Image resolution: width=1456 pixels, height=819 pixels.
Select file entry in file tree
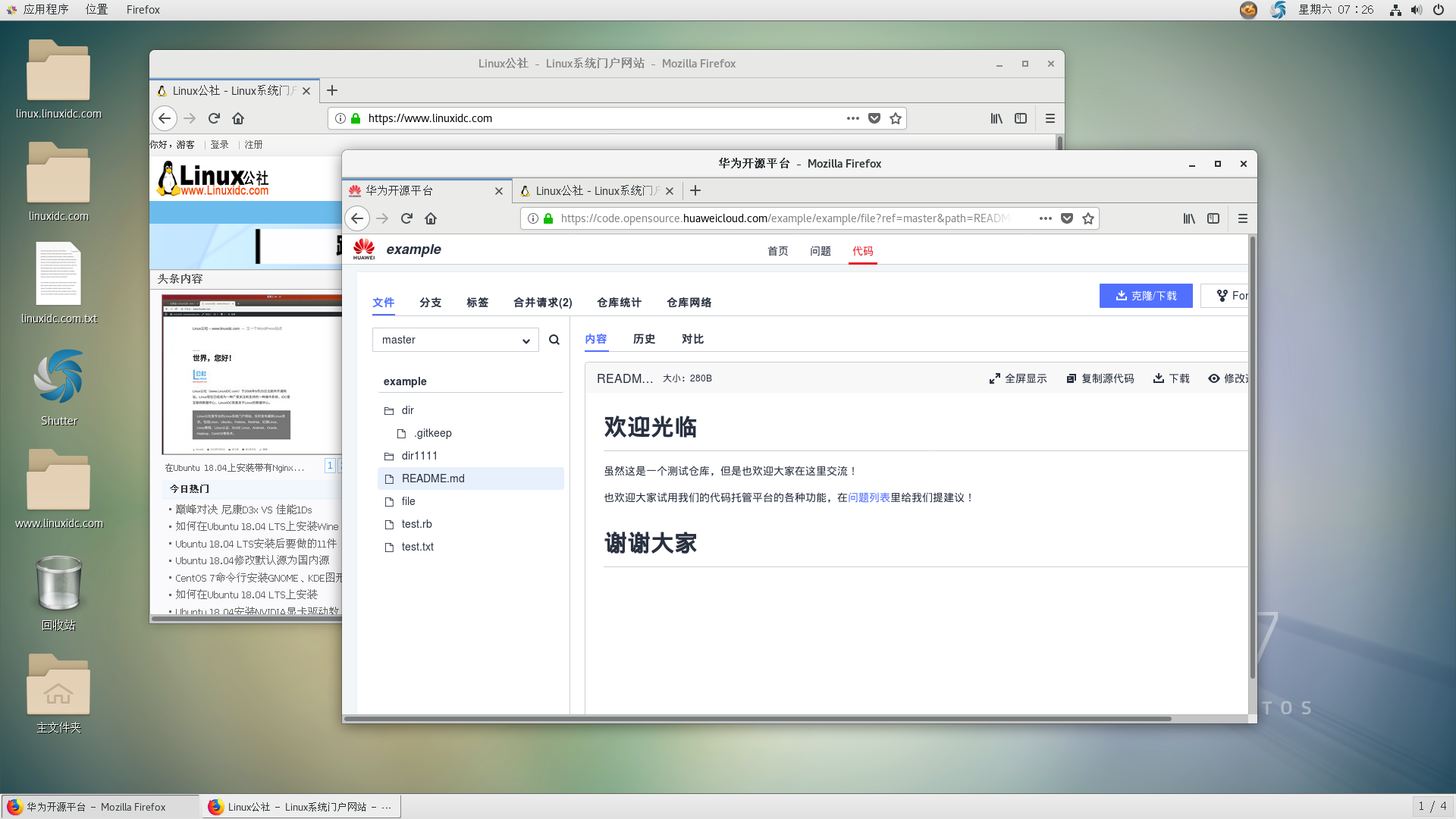point(408,501)
